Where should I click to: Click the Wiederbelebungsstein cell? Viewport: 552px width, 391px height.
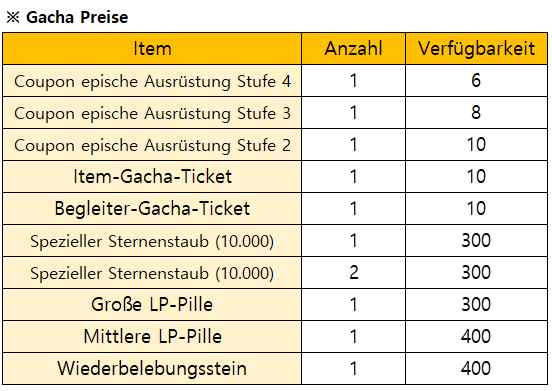[152, 369]
